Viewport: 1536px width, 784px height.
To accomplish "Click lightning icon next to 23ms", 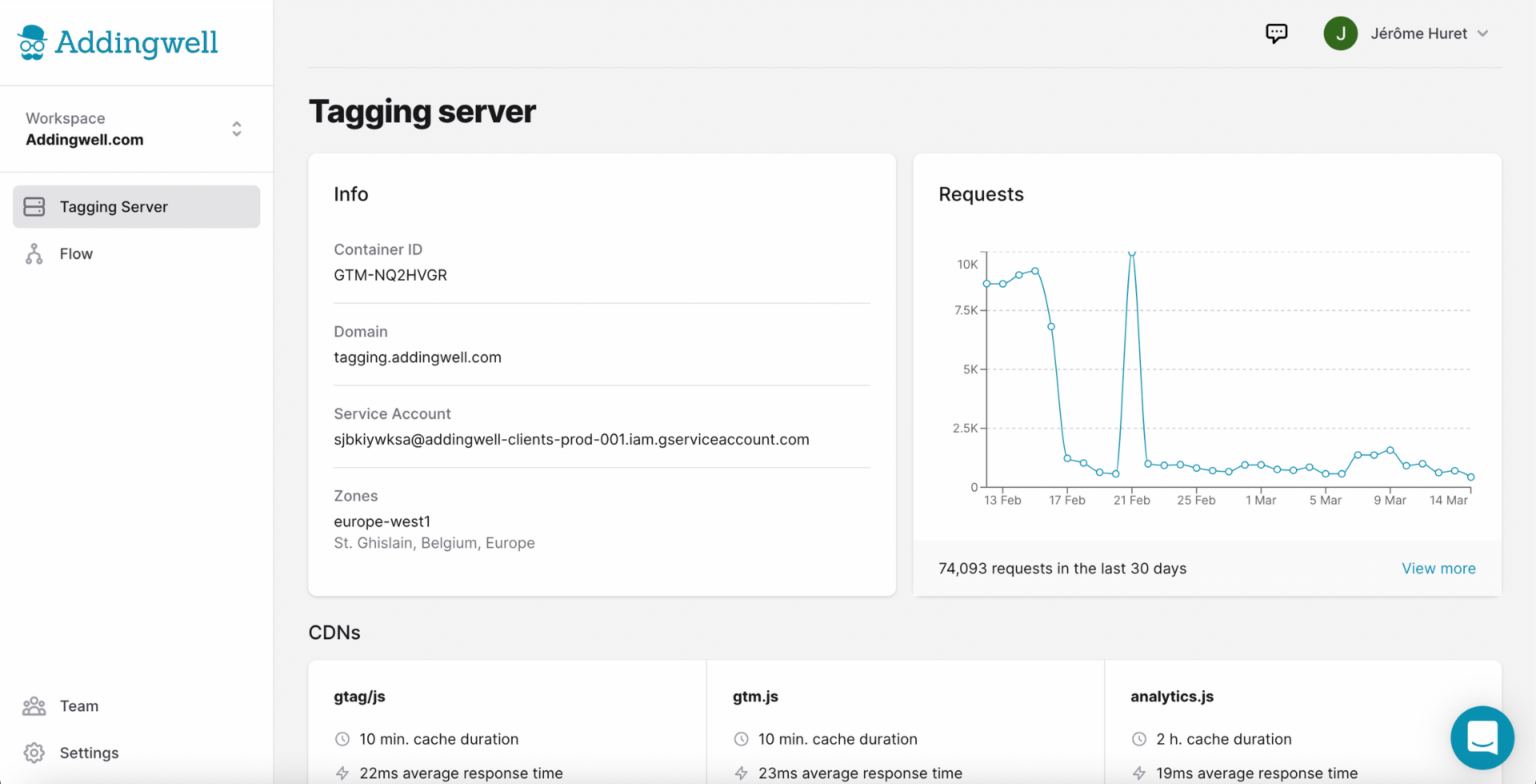I will [x=741, y=773].
